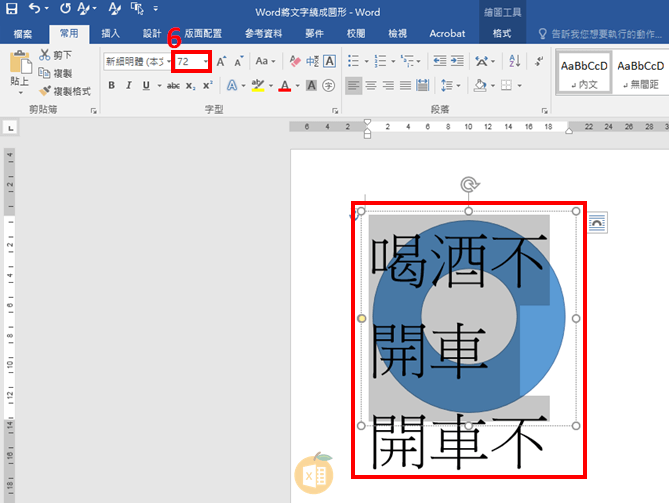Click the Increase Font Size icon
This screenshot has height=503, width=669.
(x=221, y=62)
